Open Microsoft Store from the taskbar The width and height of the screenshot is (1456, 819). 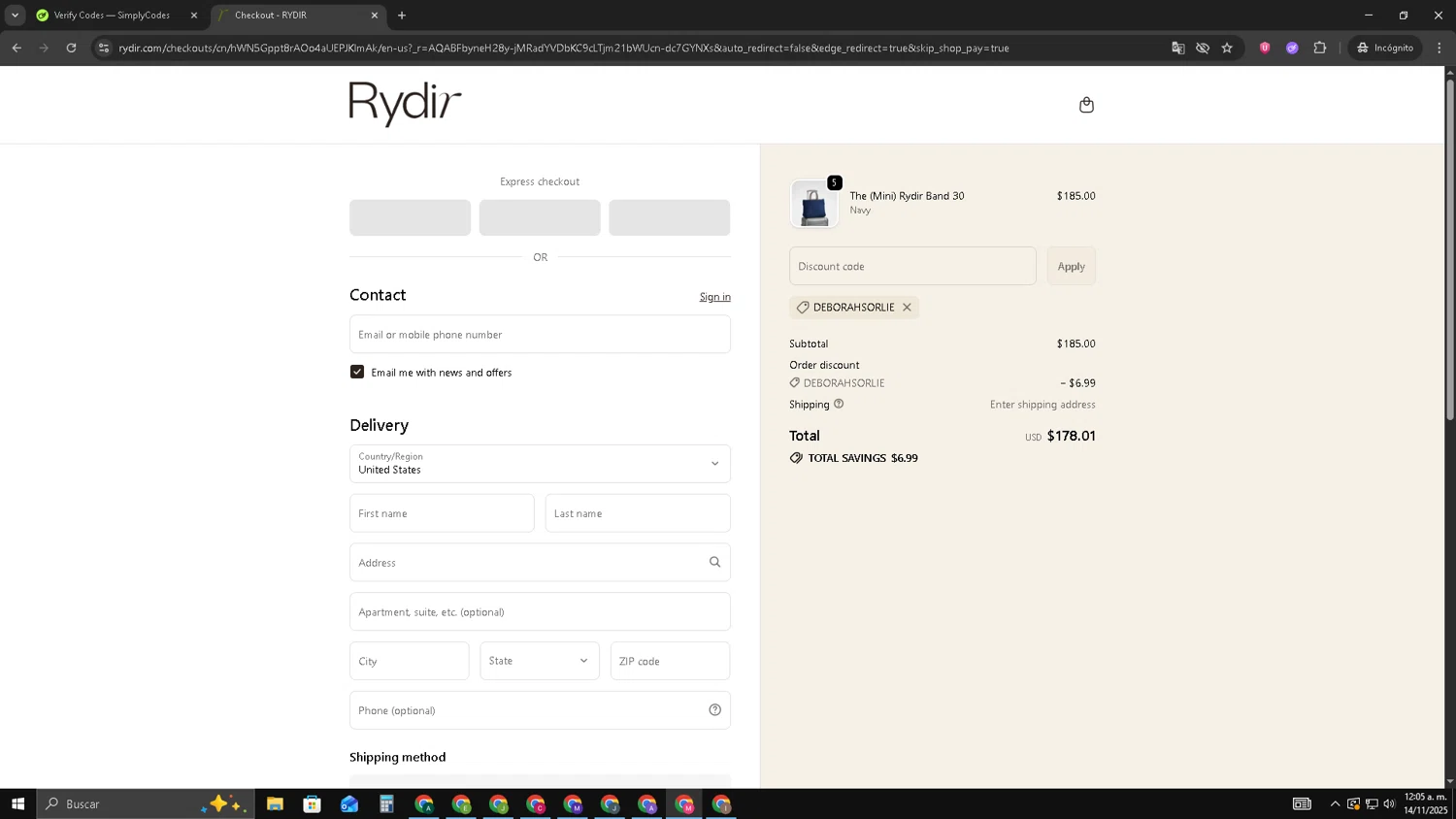tap(312, 803)
